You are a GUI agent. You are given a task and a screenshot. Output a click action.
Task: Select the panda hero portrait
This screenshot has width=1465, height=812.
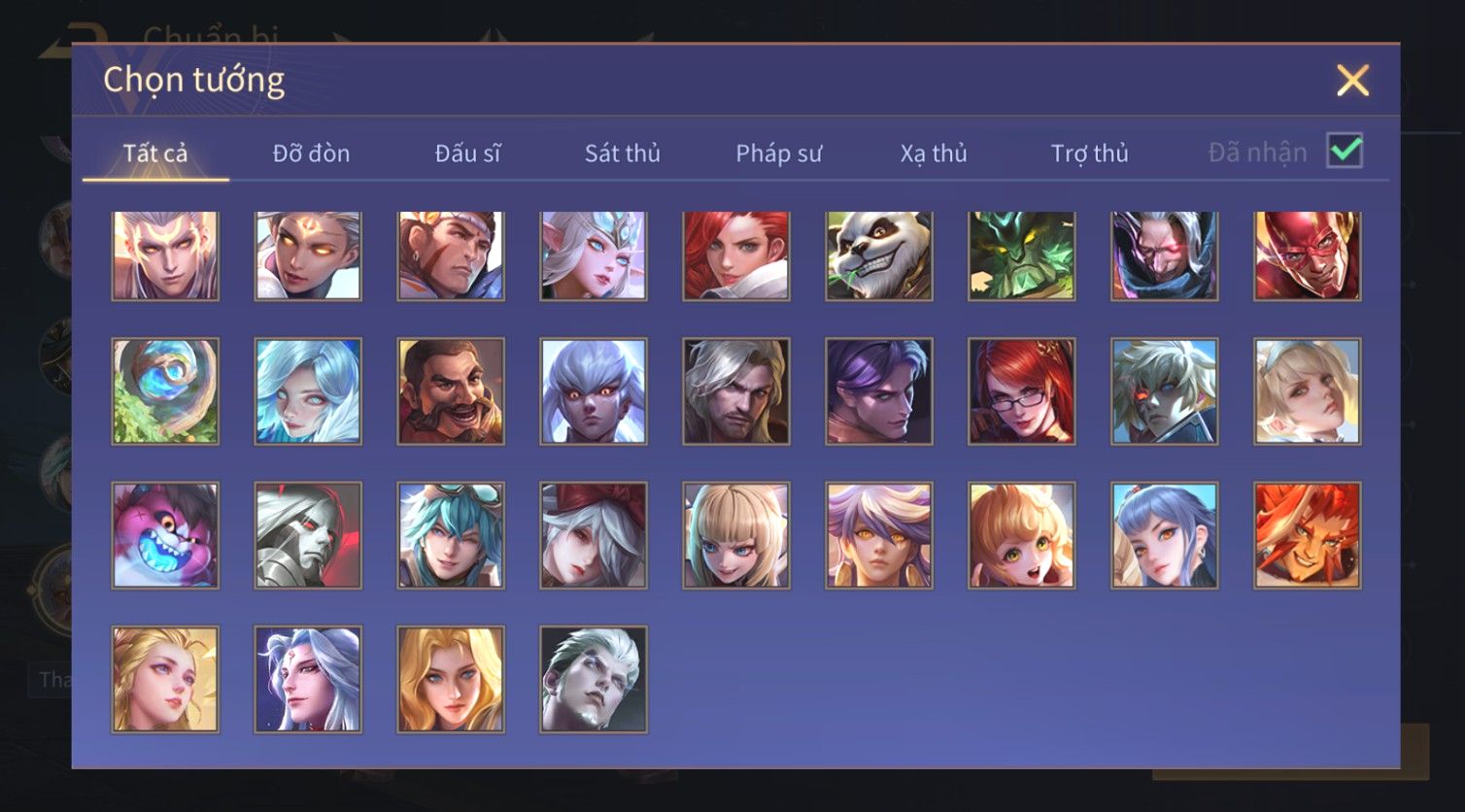coord(879,255)
